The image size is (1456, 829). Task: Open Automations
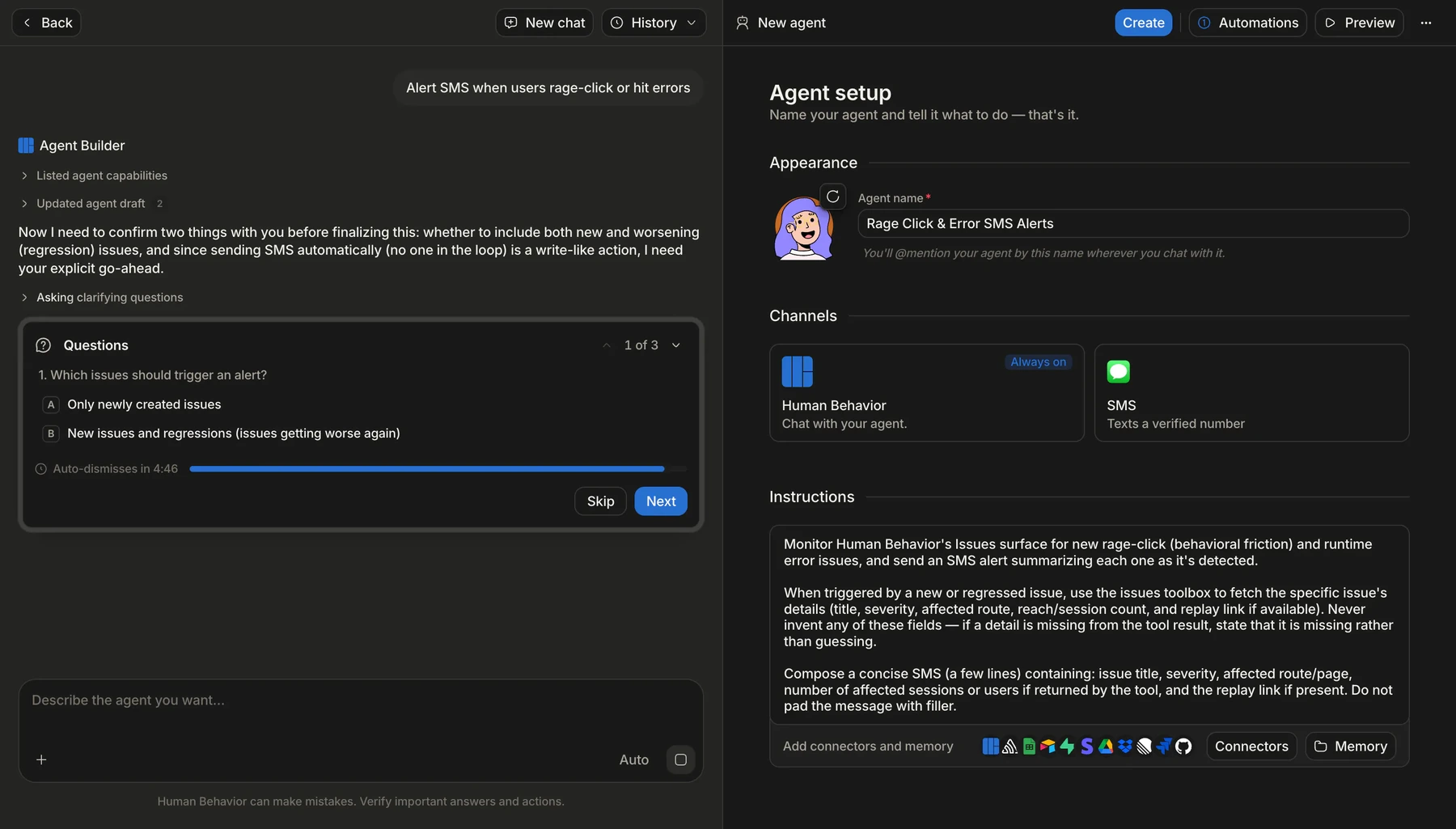coord(1248,23)
